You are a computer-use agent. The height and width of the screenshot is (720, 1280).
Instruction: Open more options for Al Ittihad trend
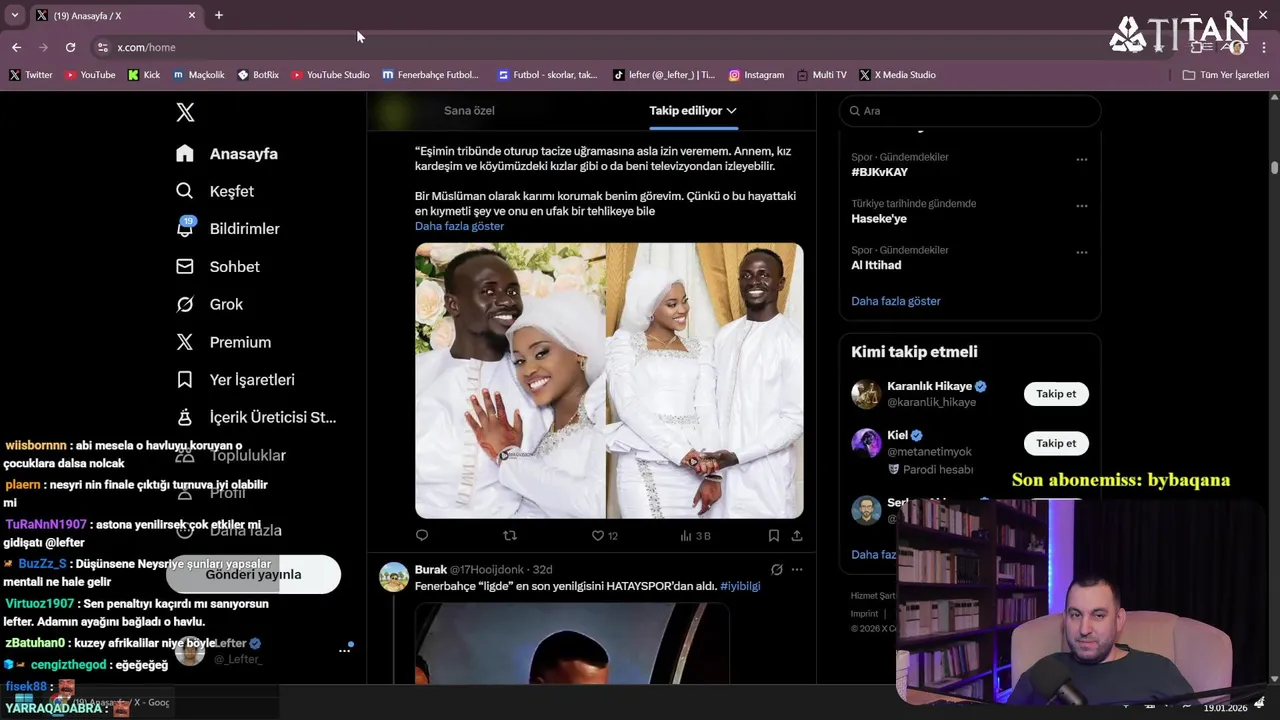pos(1081,252)
